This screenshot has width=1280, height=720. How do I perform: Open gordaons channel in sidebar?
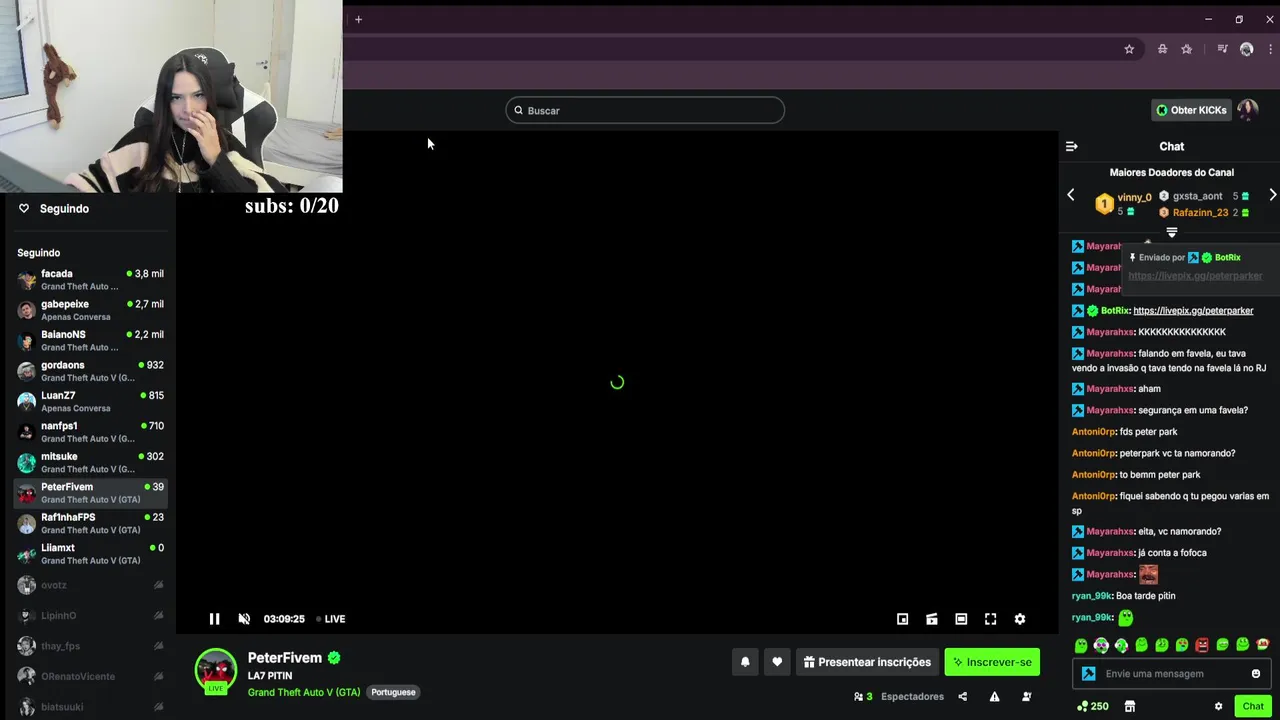90,371
